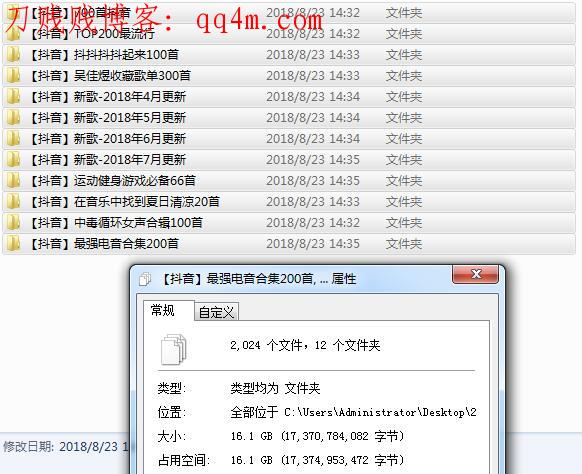Viewport: 582px width, 474px height.
Task: Click the 文件夹 type cell of 最强电音合集200首
Action: pos(404,244)
